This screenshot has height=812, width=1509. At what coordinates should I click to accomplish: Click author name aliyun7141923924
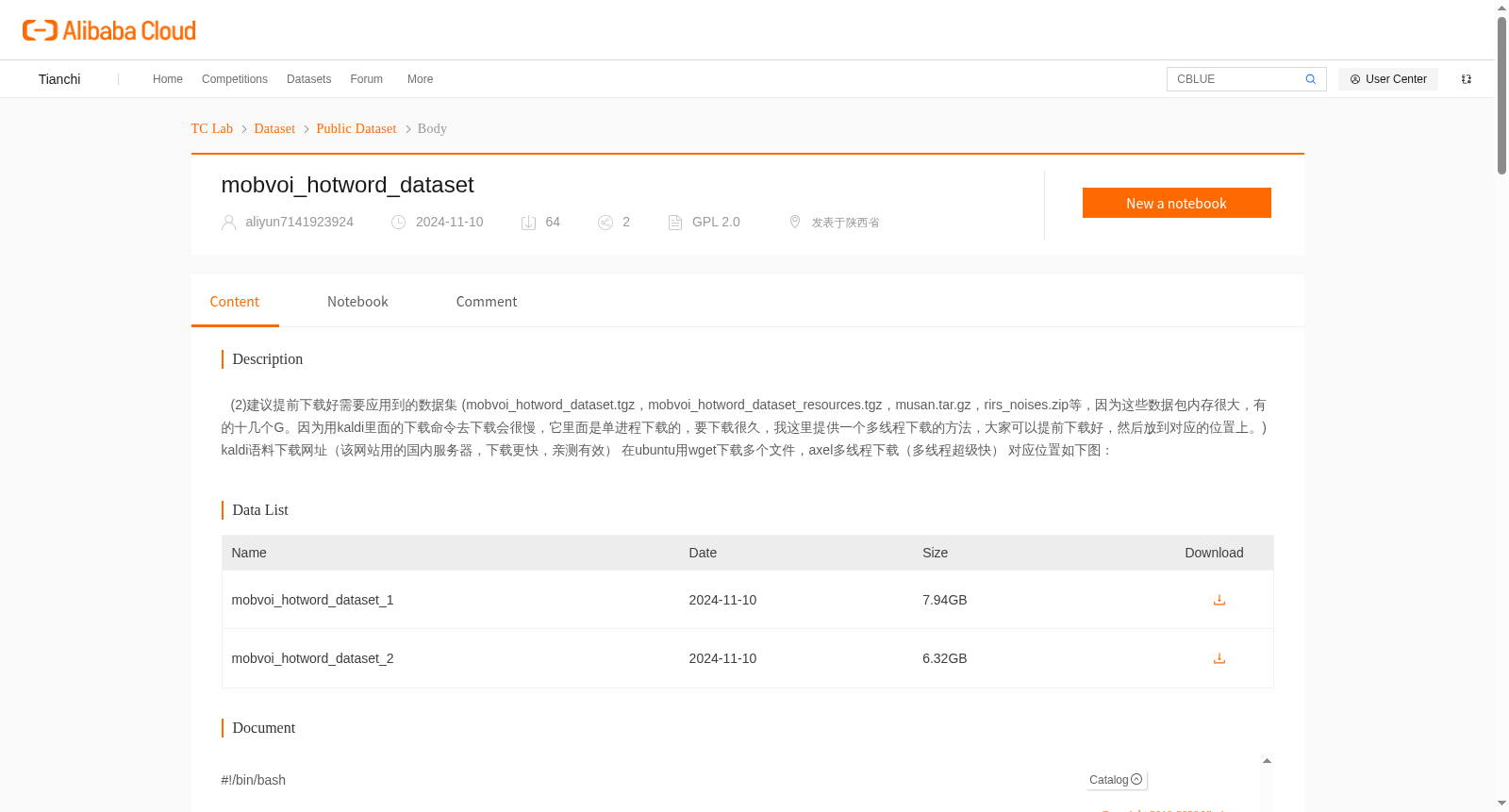[x=300, y=222]
